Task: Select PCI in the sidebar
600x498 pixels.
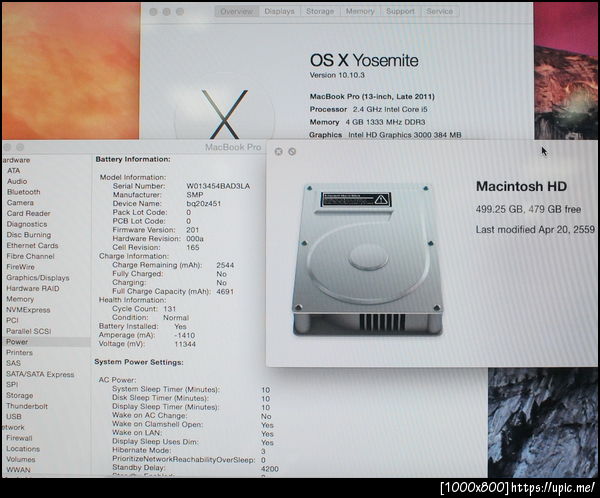Action: [x=12, y=320]
